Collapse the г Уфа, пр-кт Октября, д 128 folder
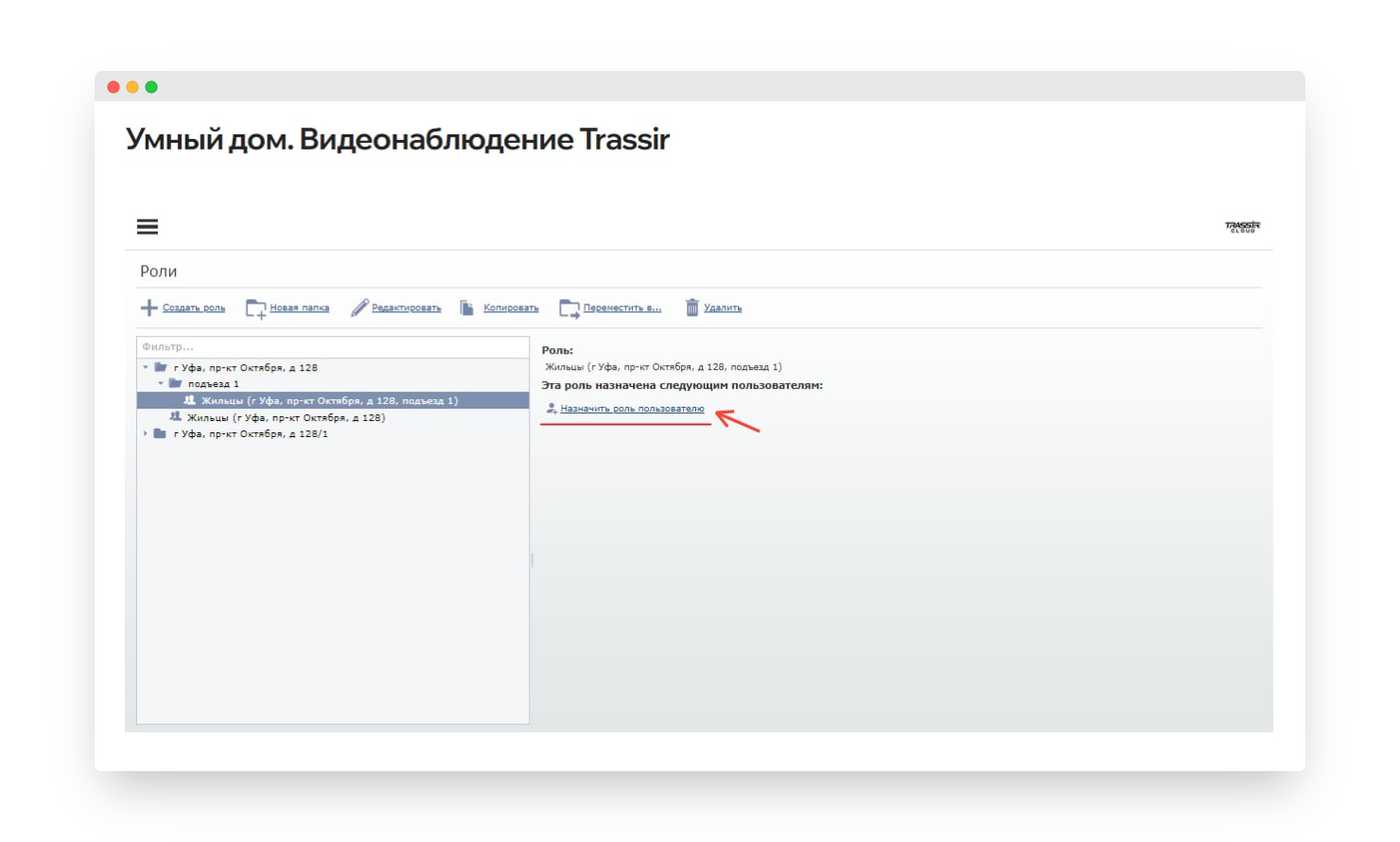The height and width of the screenshot is (842, 1400). [146, 367]
